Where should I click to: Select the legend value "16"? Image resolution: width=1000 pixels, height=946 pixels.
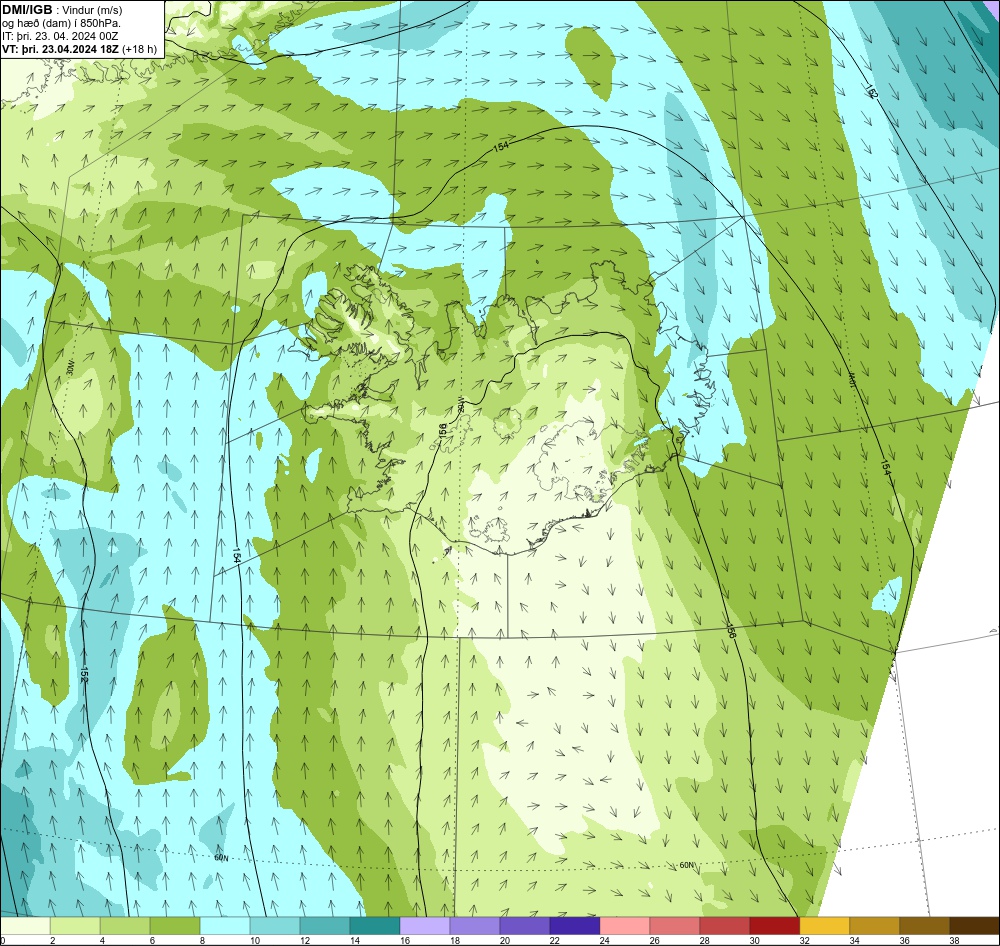click(x=404, y=940)
